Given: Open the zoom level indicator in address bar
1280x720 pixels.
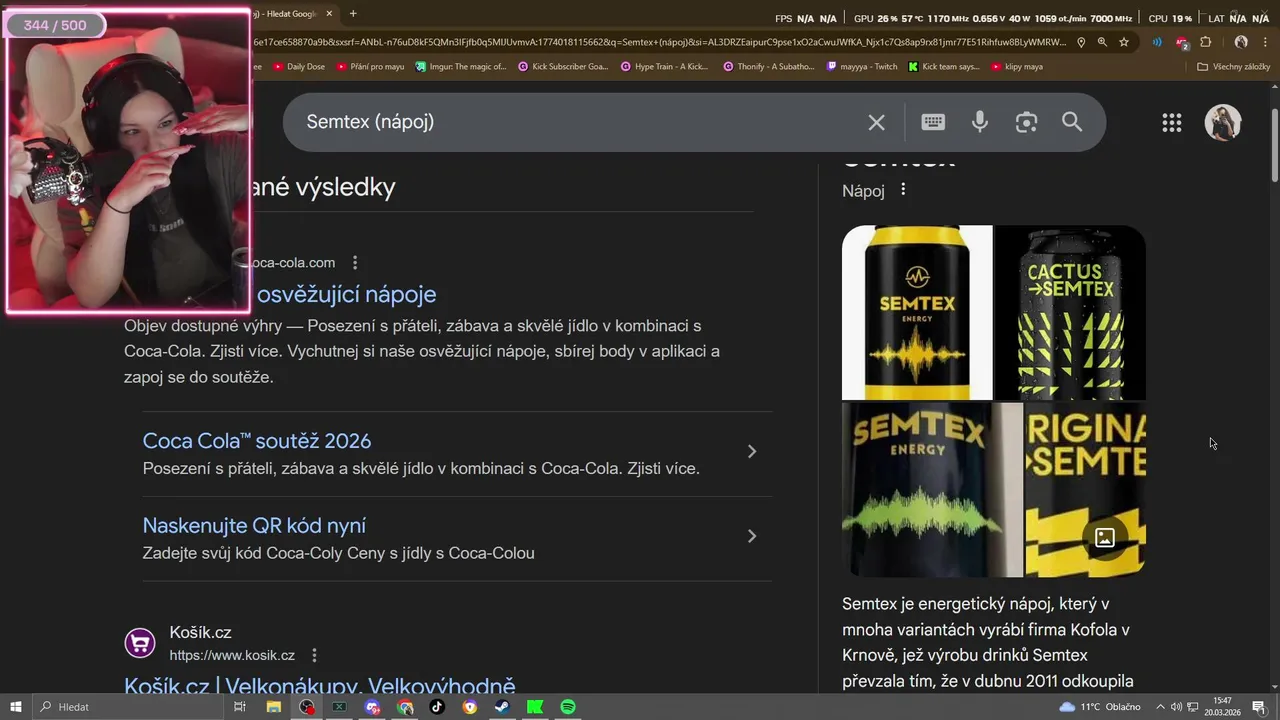Looking at the screenshot, I should point(1102,42).
